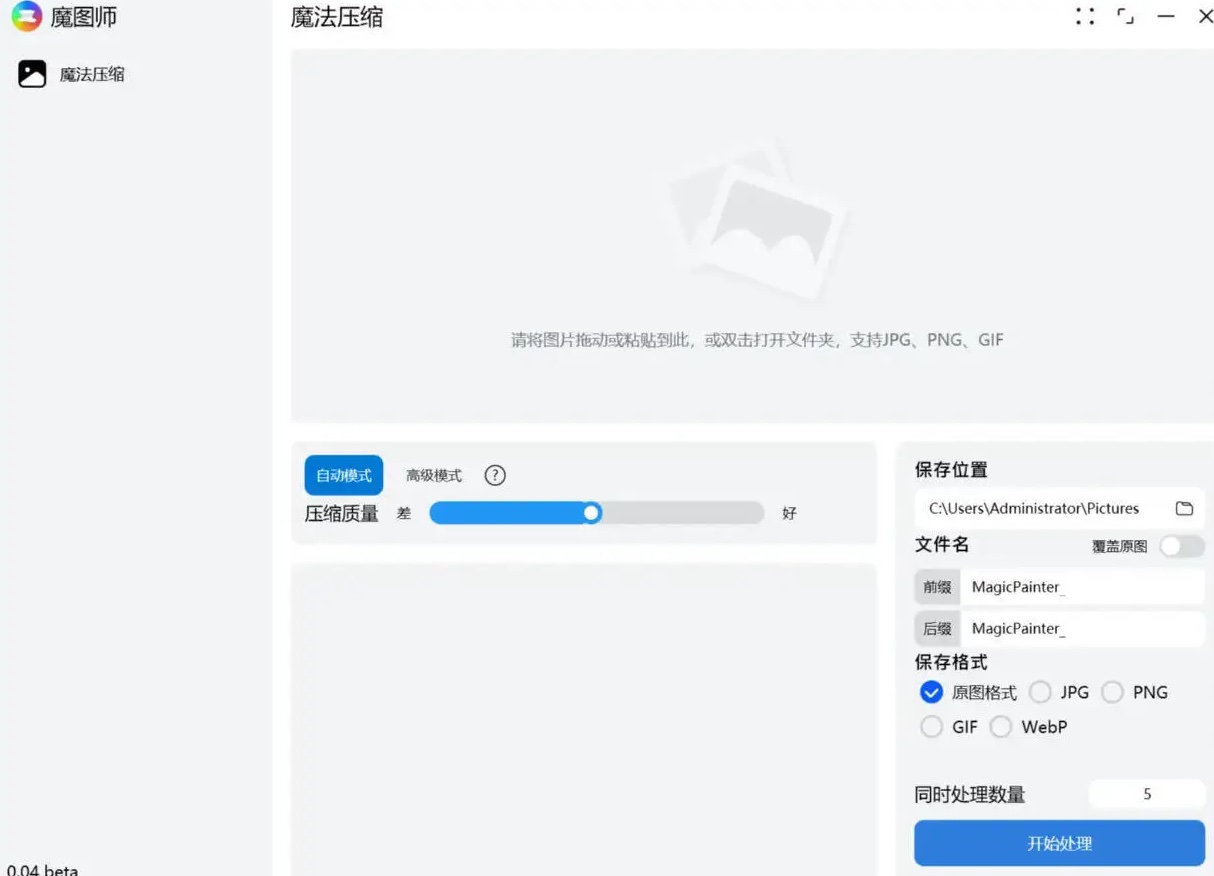Select the GIF format option
The height and width of the screenshot is (876, 1214).
[932, 727]
